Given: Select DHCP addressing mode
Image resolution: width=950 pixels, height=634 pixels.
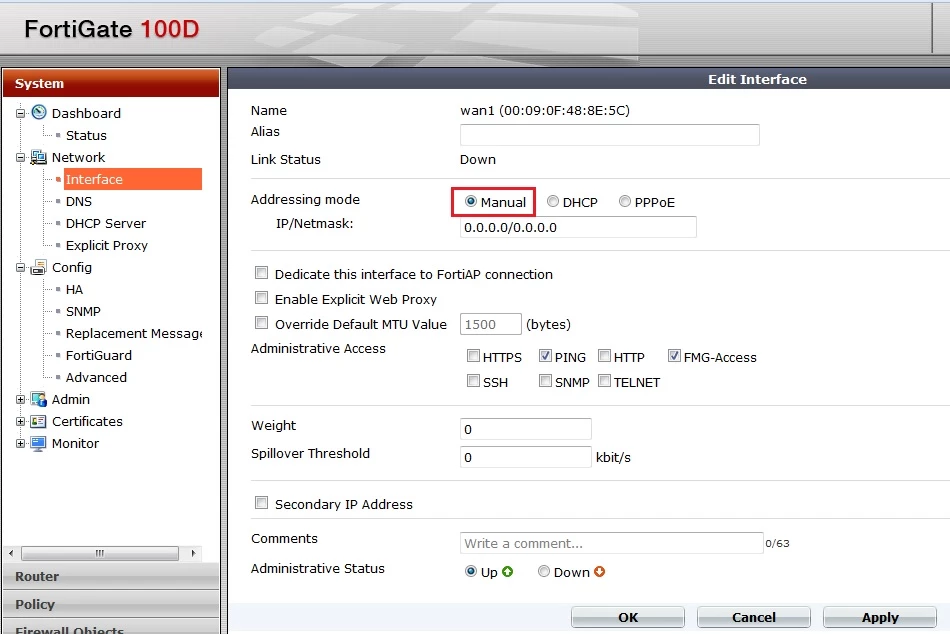Looking at the screenshot, I should [x=553, y=201].
